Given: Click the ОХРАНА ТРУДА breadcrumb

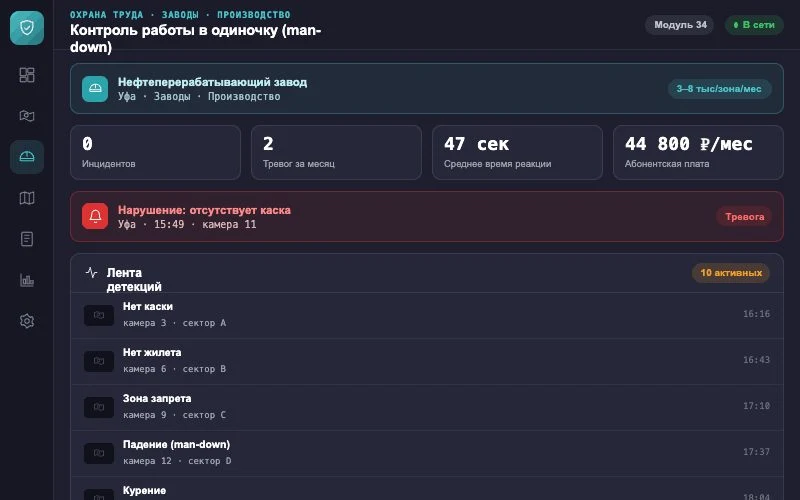Looking at the screenshot, I should tap(107, 14).
